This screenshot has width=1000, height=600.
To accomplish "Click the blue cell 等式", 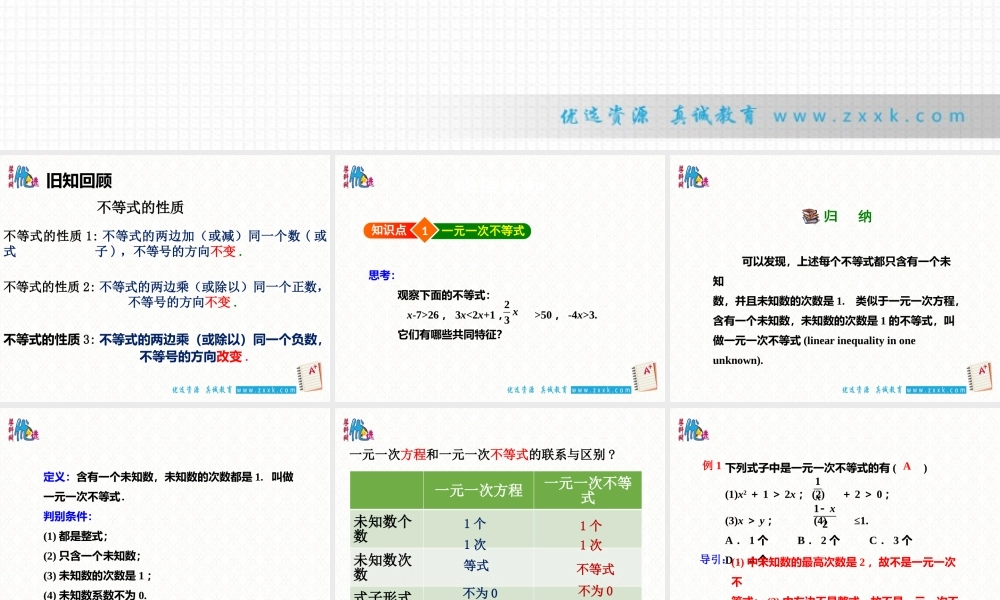I will coord(476,566).
